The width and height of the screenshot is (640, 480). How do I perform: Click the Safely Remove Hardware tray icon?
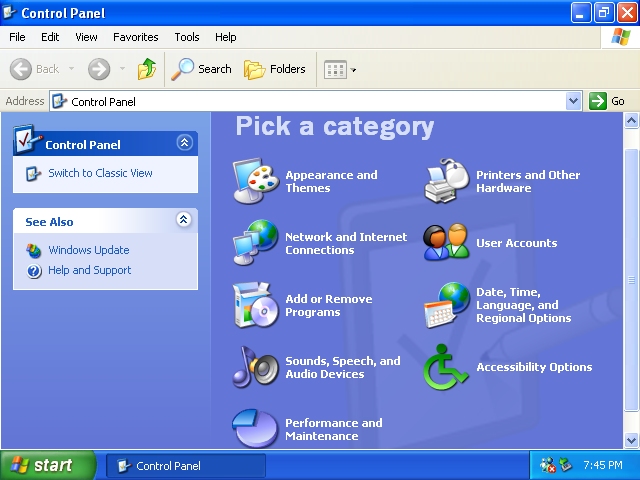pos(566,464)
